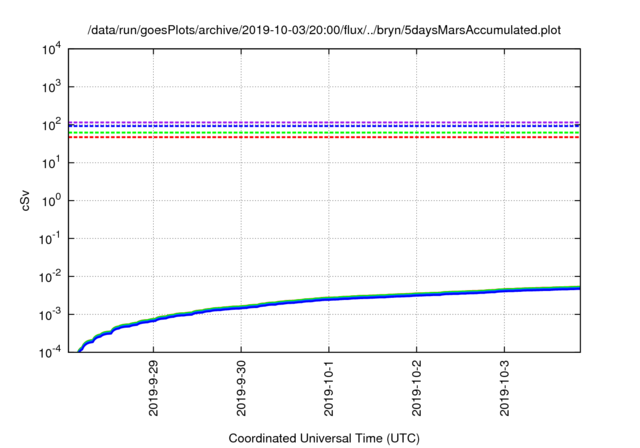Click the purple dashed threshold line
This screenshot has width=640, height=448.
coord(324,122)
